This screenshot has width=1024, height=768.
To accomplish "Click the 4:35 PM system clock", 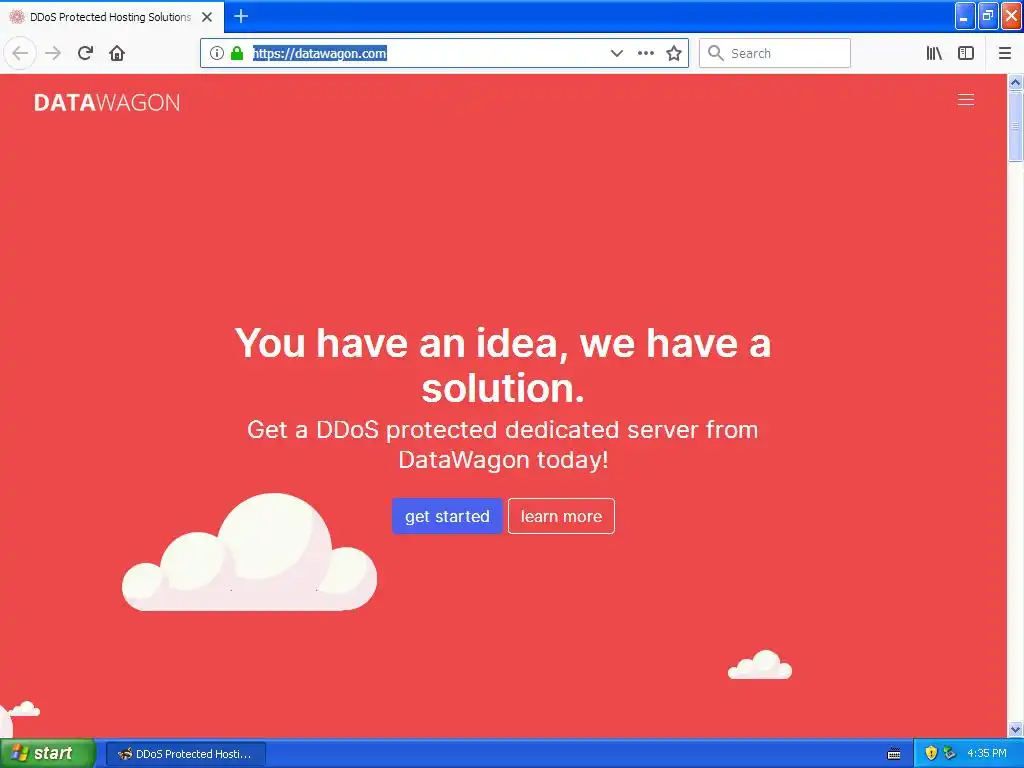I will [x=986, y=753].
